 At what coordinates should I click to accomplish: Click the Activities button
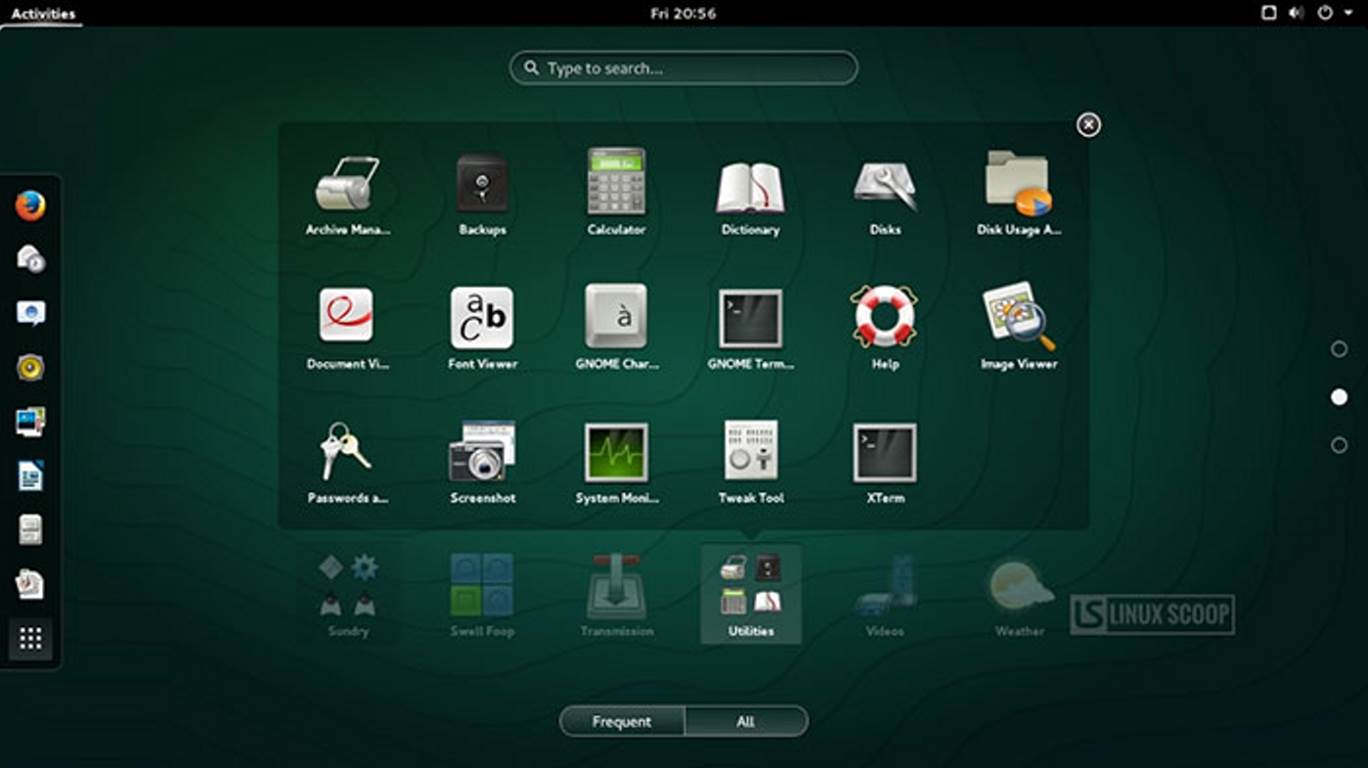(x=43, y=13)
